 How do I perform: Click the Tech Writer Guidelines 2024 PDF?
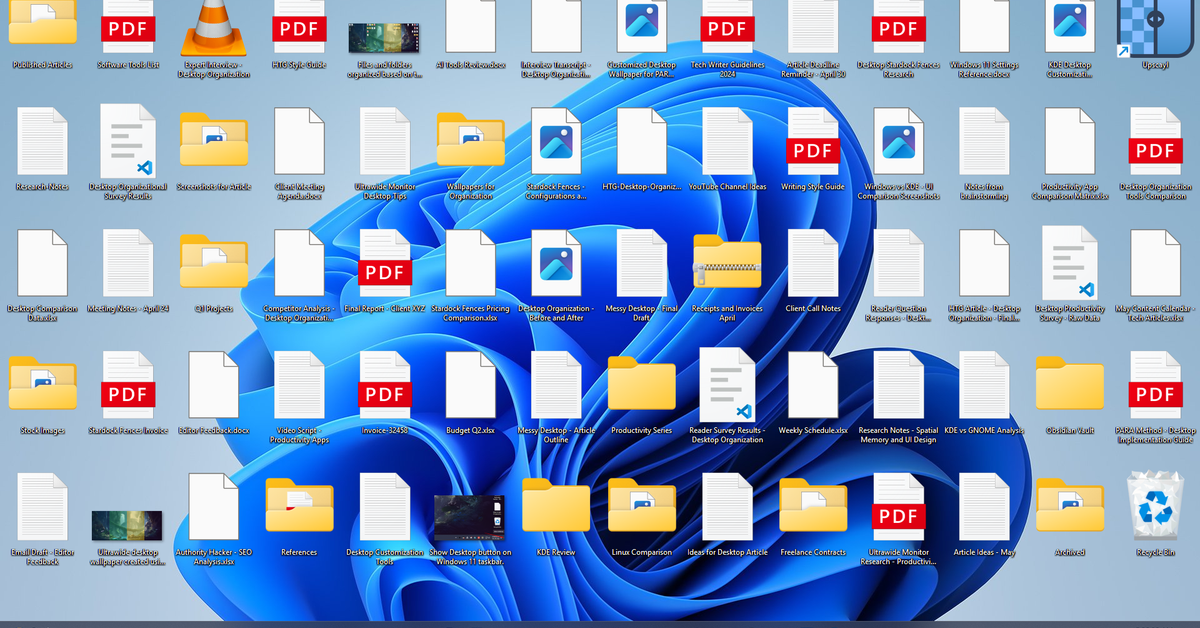tap(727, 24)
